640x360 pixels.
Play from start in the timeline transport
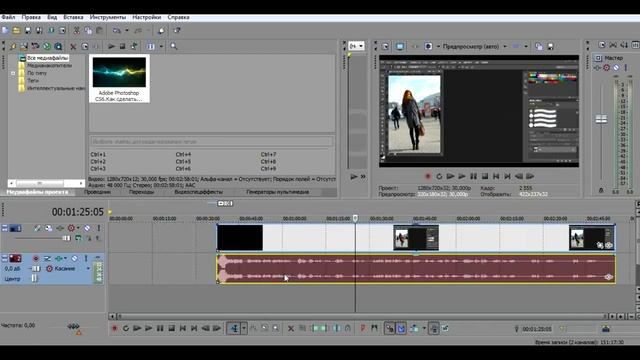click(x=137, y=328)
